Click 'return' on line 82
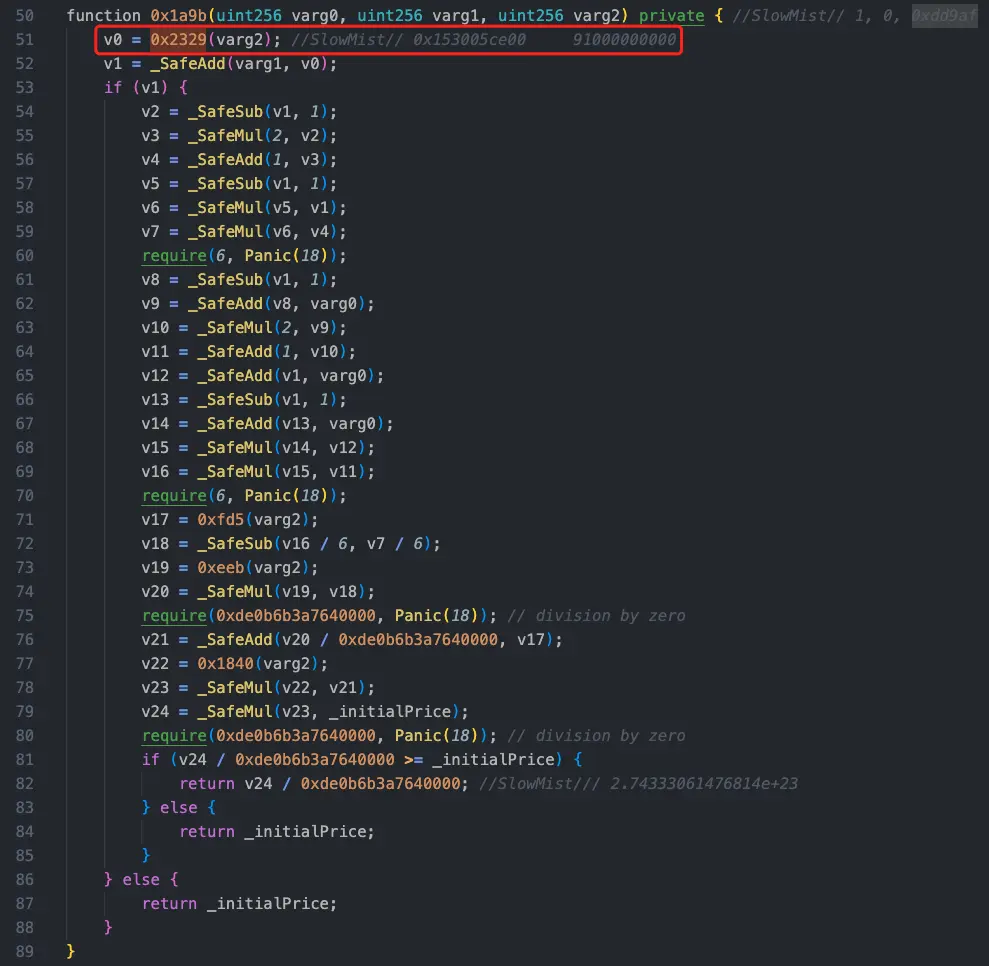Image resolution: width=989 pixels, height=966 pixels. [207, 783]
